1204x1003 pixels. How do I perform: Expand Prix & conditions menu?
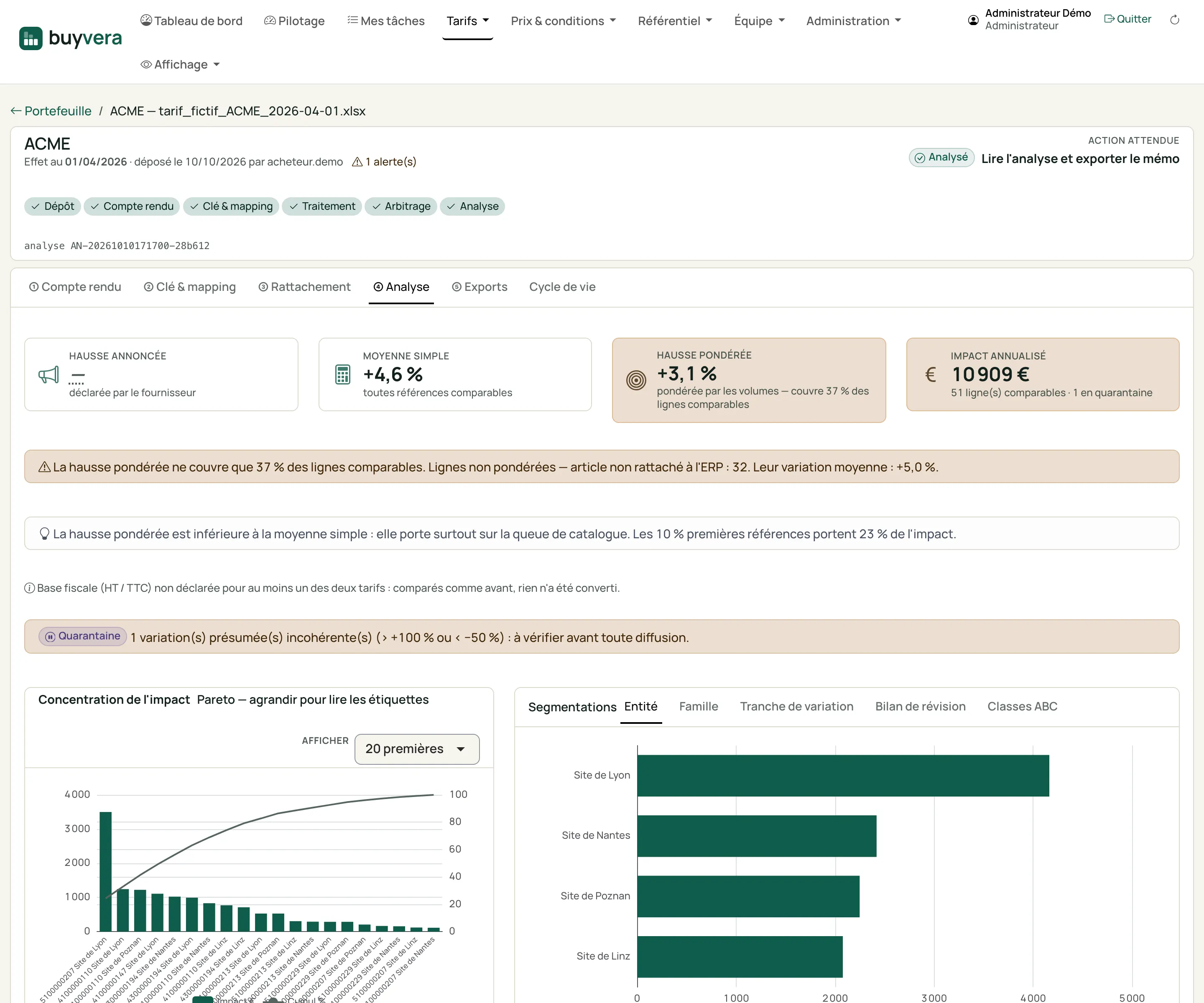point(563,20)
